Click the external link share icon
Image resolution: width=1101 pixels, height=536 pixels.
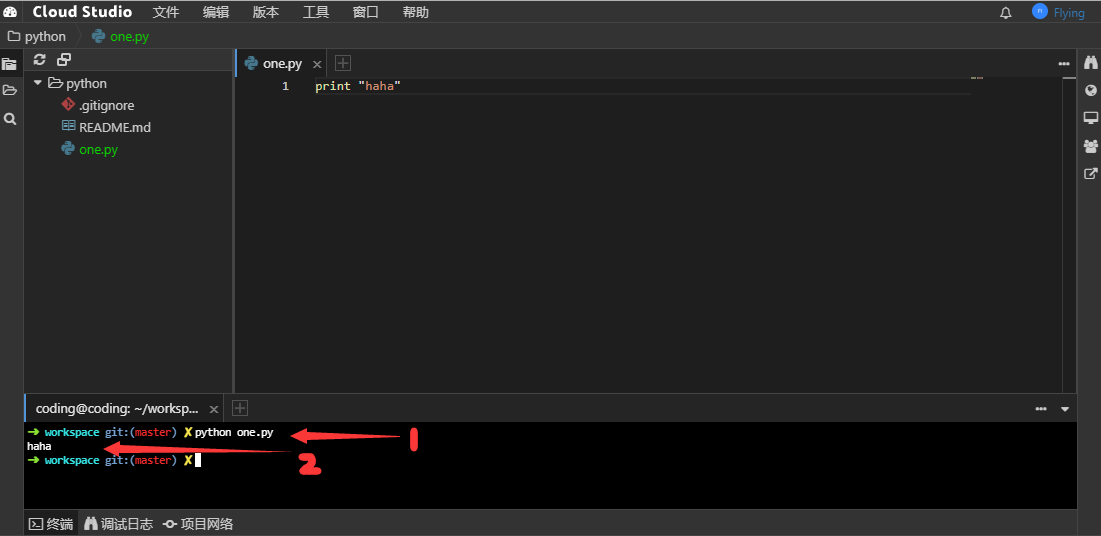click(x=1090, y=174)
